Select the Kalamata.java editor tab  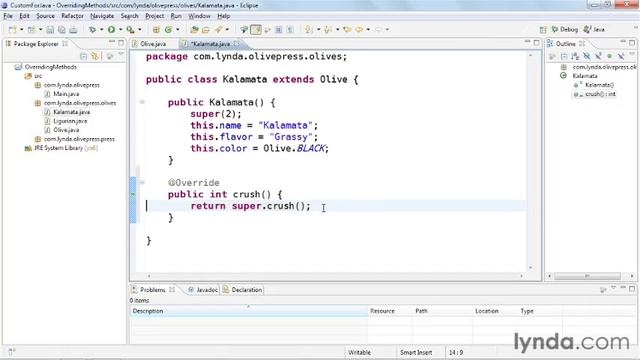(211, 44)
